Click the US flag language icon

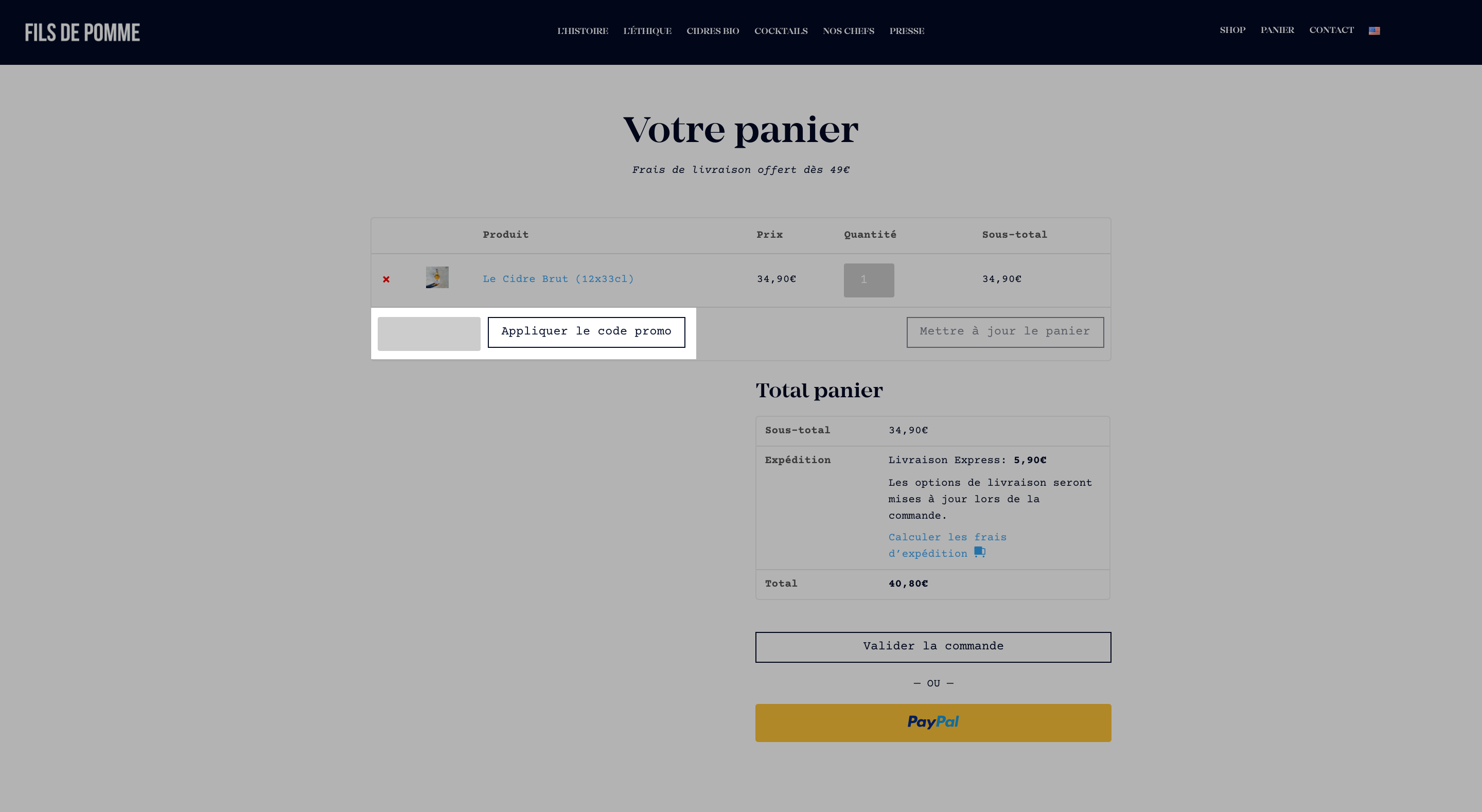pos(1374,30)
